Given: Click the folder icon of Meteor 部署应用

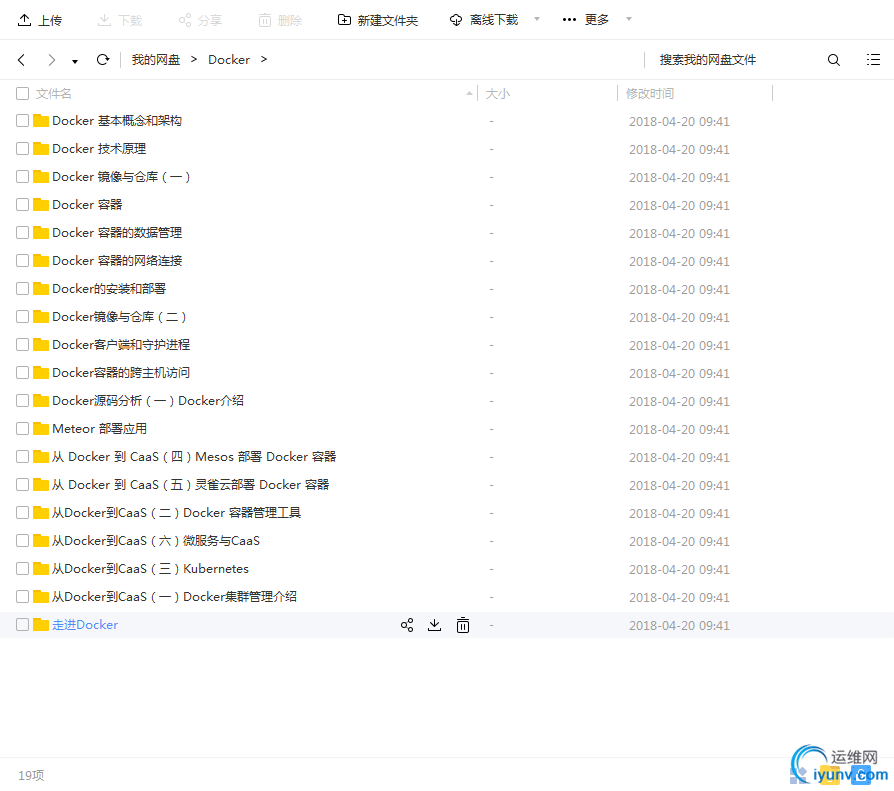Looking at the screenshot, I should pos(41,428).
